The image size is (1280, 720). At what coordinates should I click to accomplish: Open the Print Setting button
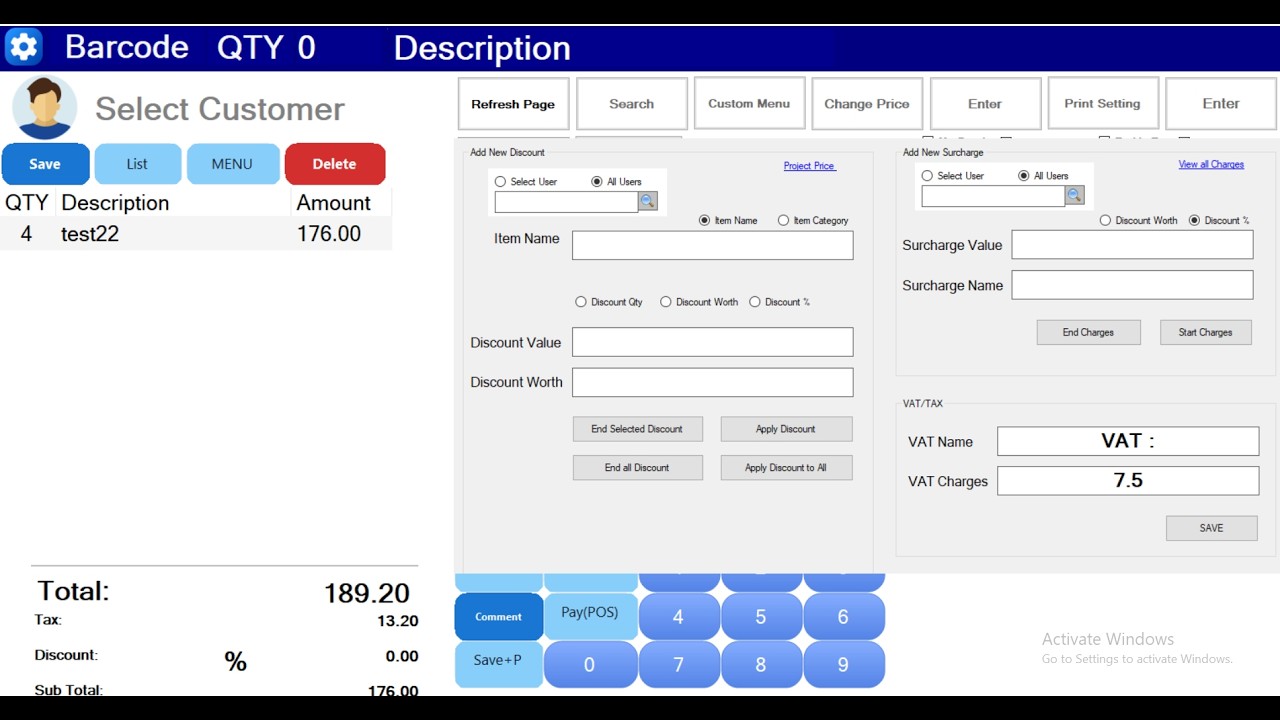click(1103, 103)
